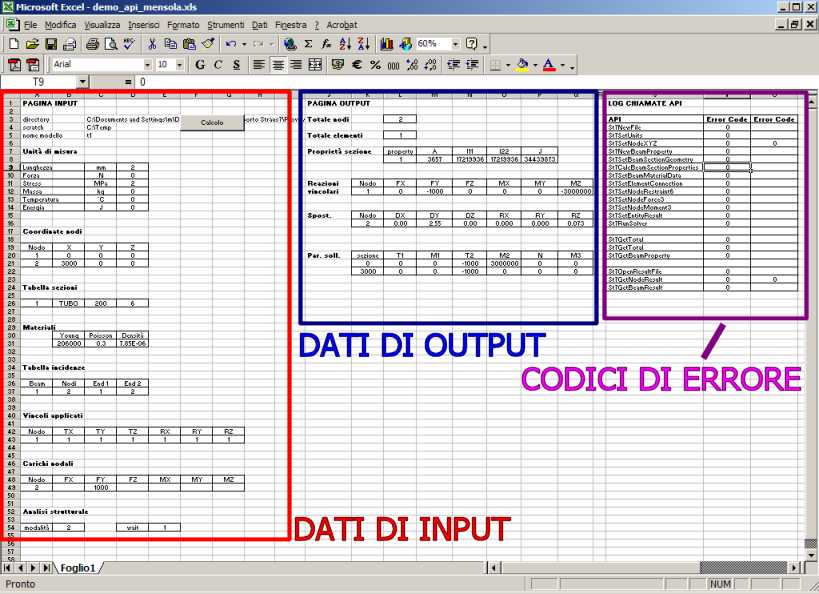Click the Cut scissors icon
Image resolution: width=819 pixels, height=594 pixels.
point(152,44)
